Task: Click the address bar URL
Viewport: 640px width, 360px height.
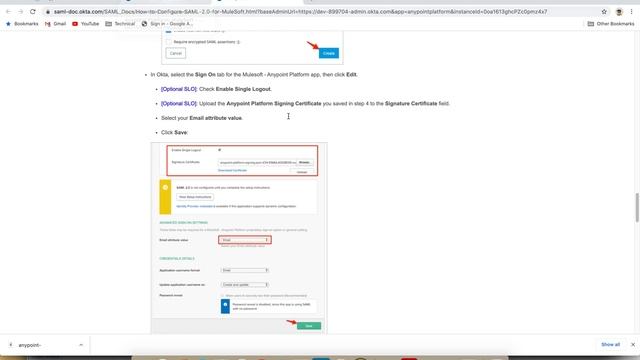Action: (300, 12)
